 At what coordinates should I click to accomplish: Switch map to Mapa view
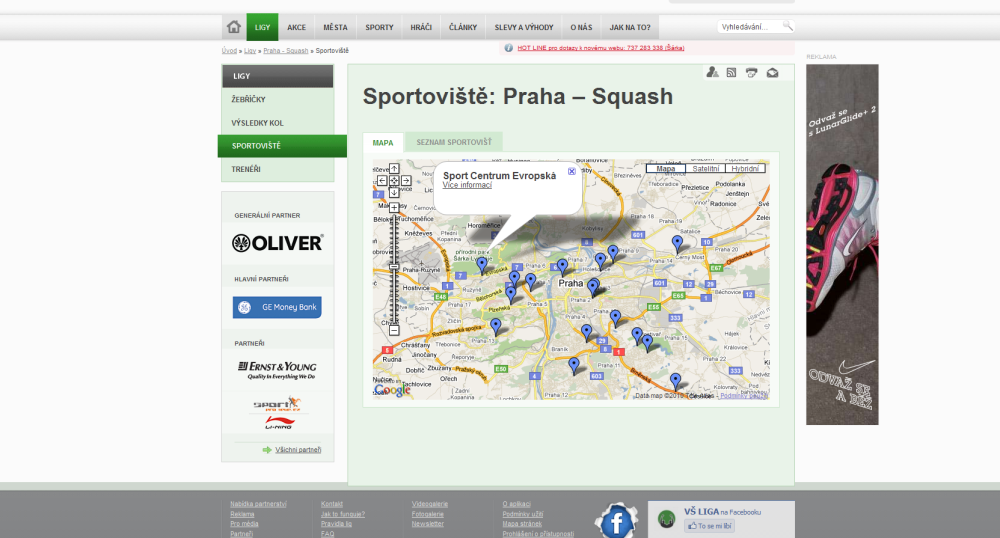pyautogui.click(x=666, y=168)
